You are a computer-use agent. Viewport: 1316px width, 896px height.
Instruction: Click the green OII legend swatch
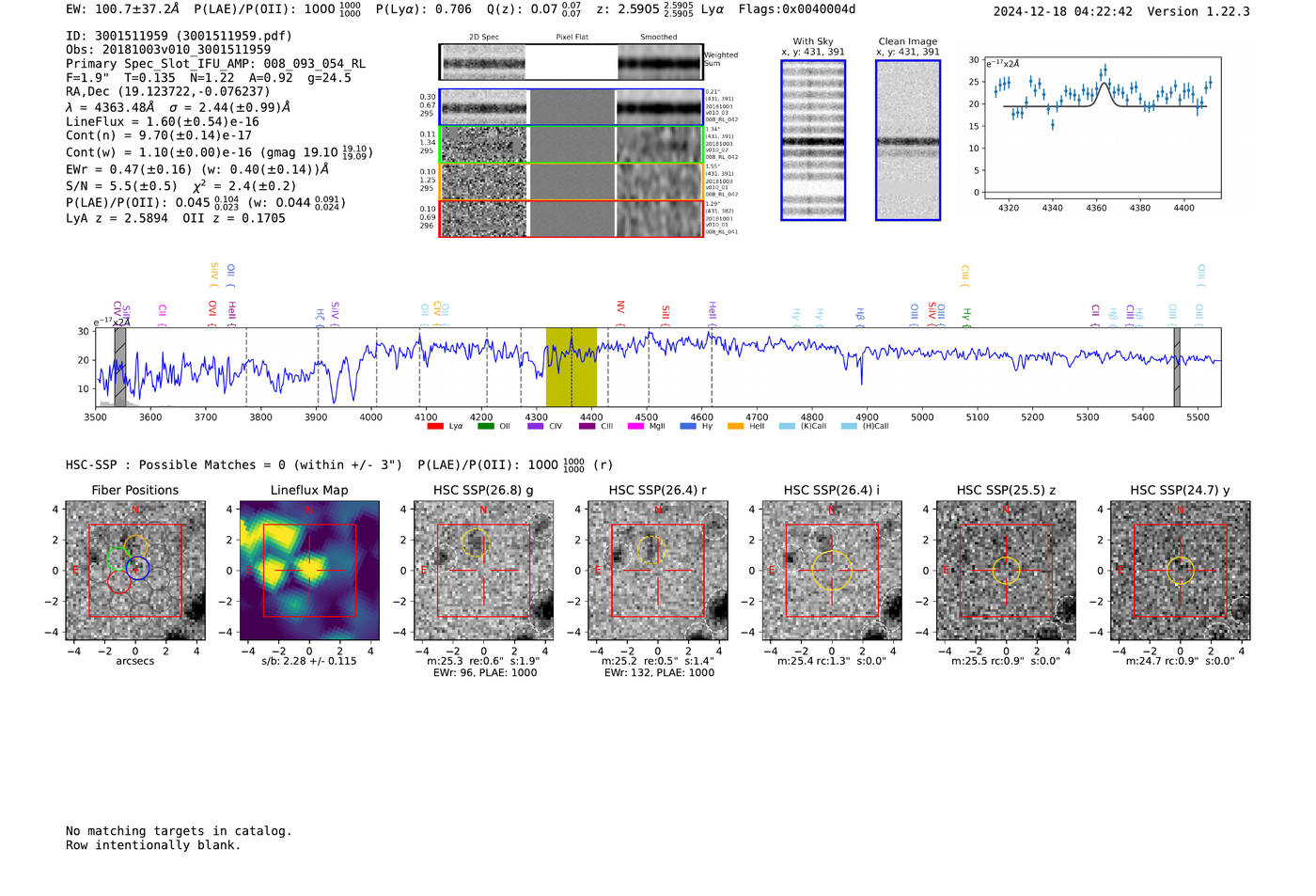pos(485,427)
